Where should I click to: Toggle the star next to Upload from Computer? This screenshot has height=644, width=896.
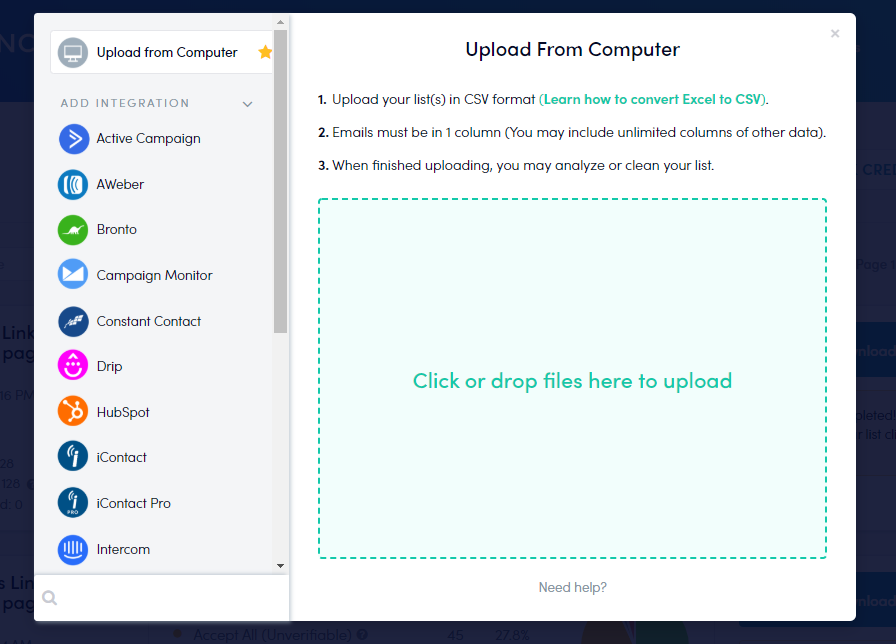point(265,52)
